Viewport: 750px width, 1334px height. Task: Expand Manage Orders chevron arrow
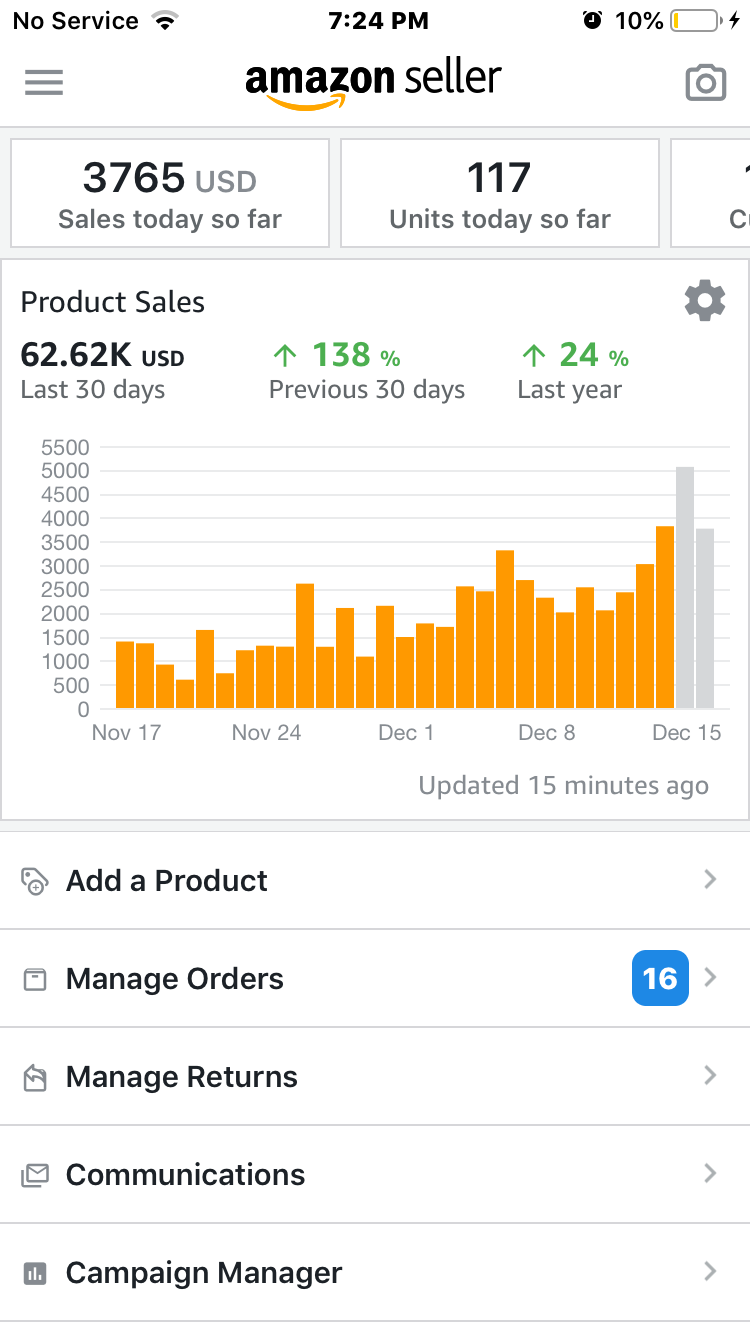(x=710, y=978)
